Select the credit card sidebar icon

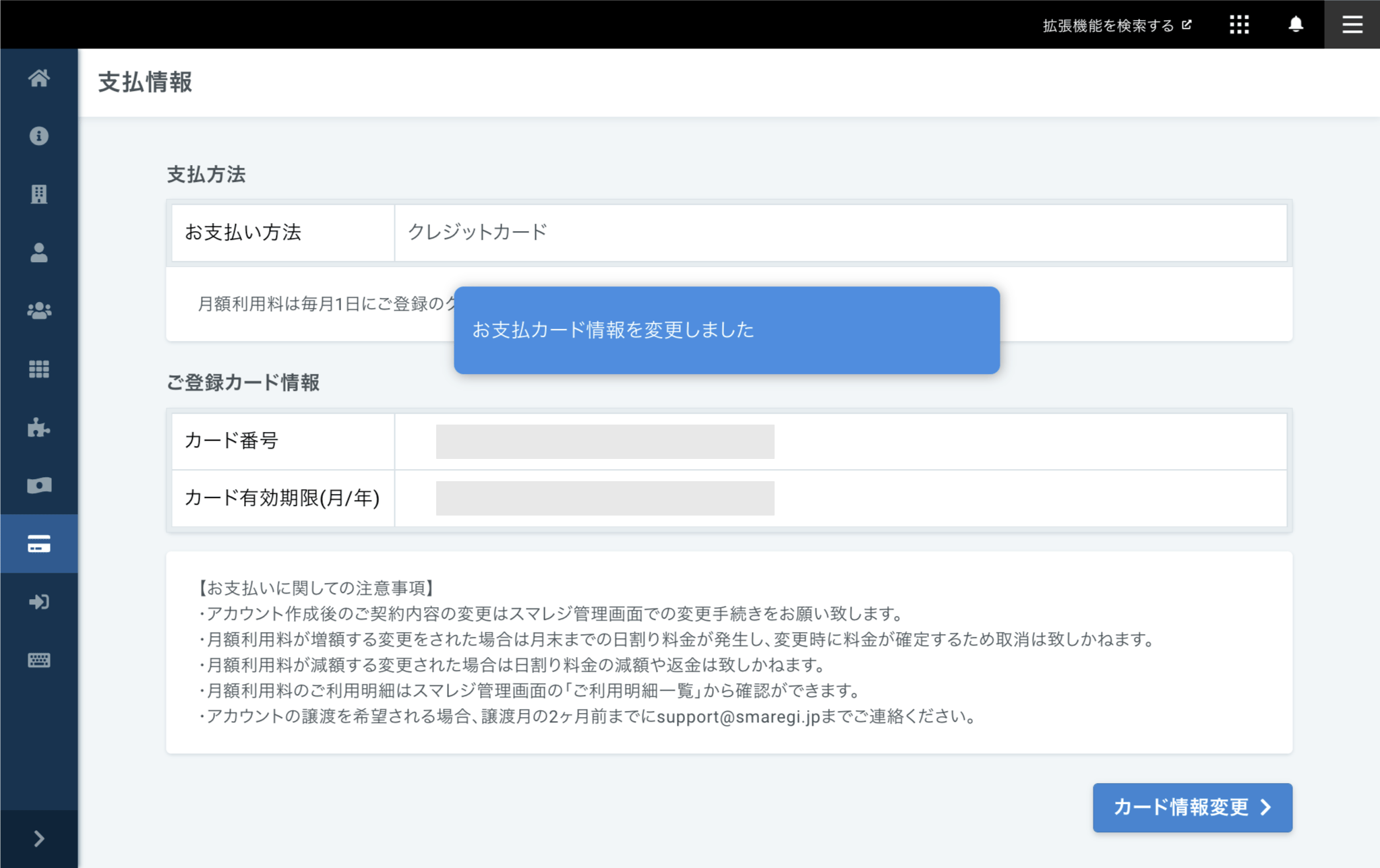[x=39, y=544]
